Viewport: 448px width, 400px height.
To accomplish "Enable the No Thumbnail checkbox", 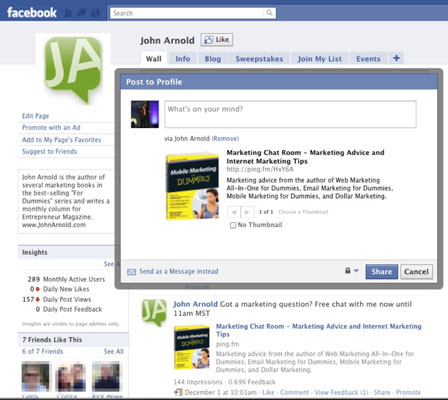I will click(x=233, y=225).
